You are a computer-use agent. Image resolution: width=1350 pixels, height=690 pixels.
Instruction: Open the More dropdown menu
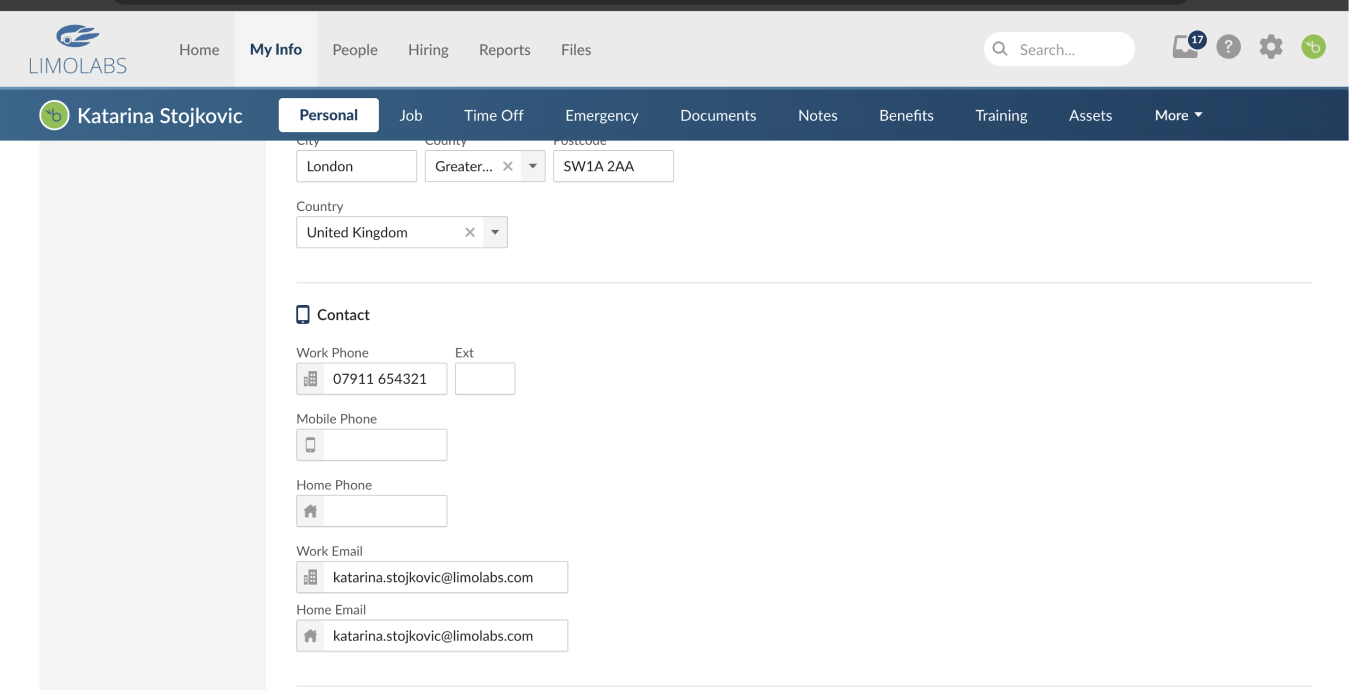tap(1178, 115)
